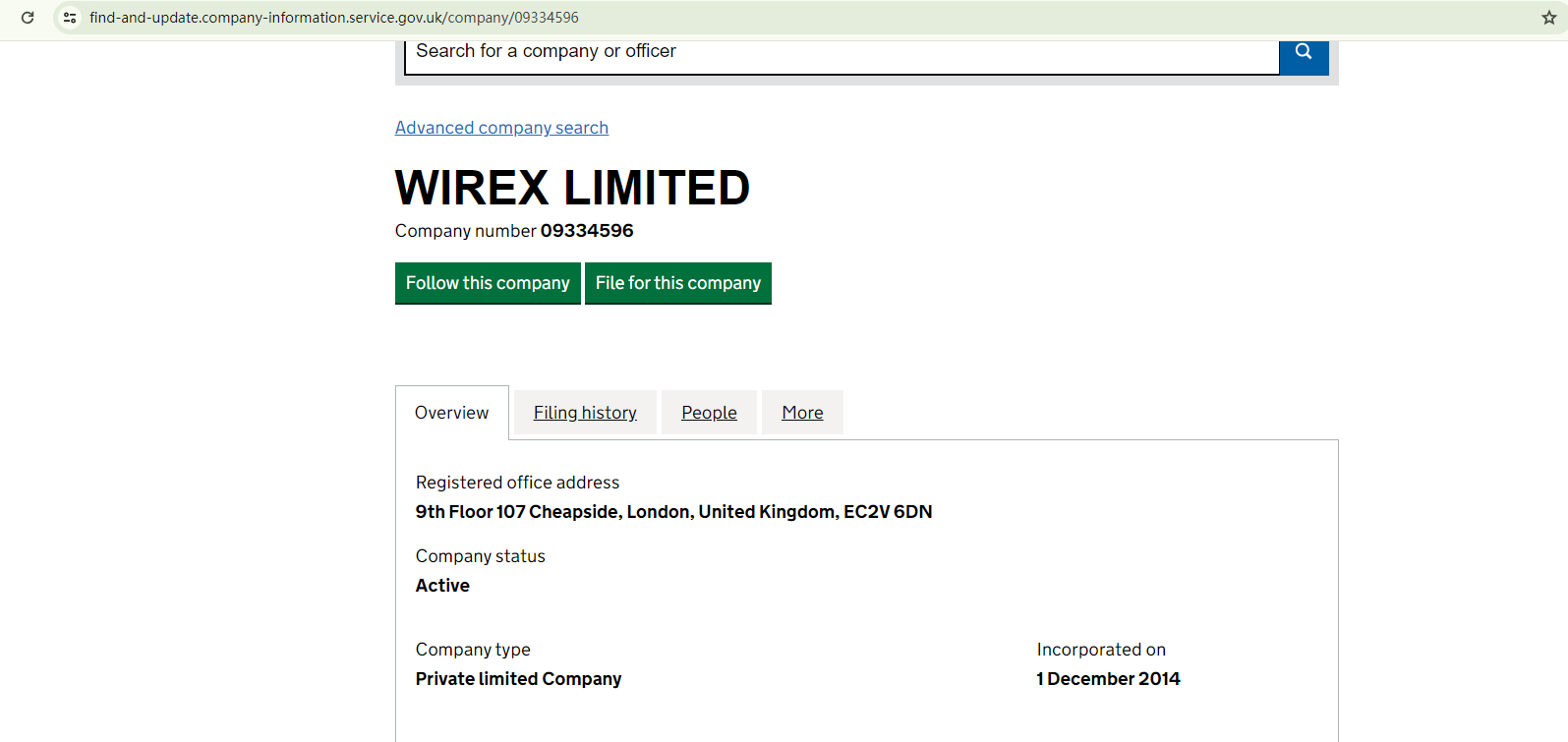Click the Private limited Company type value
The width and height of the screenshot is (1568, 742).
point(518,679)
